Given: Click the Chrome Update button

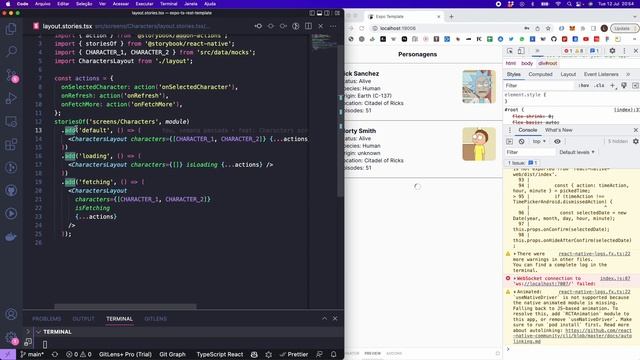Looking at the screenshot, I should pyautogui.click(x=624, y=28).
